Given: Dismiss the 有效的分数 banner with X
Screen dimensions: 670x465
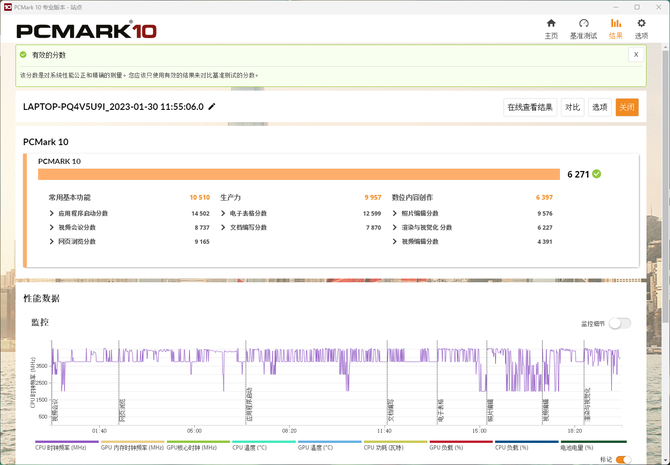Looking at the screenshot, I should [x=636, y=55].
